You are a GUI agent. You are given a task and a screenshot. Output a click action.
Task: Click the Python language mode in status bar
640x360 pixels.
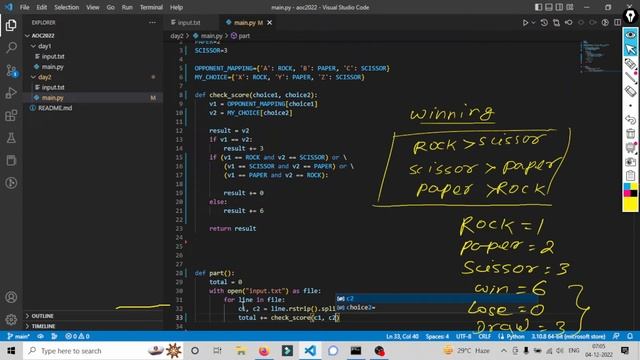[515, 336]
